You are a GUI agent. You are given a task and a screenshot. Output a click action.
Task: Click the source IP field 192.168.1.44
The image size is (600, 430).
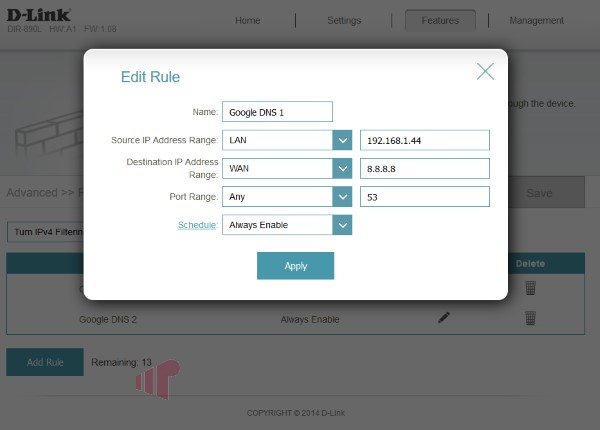425,140
